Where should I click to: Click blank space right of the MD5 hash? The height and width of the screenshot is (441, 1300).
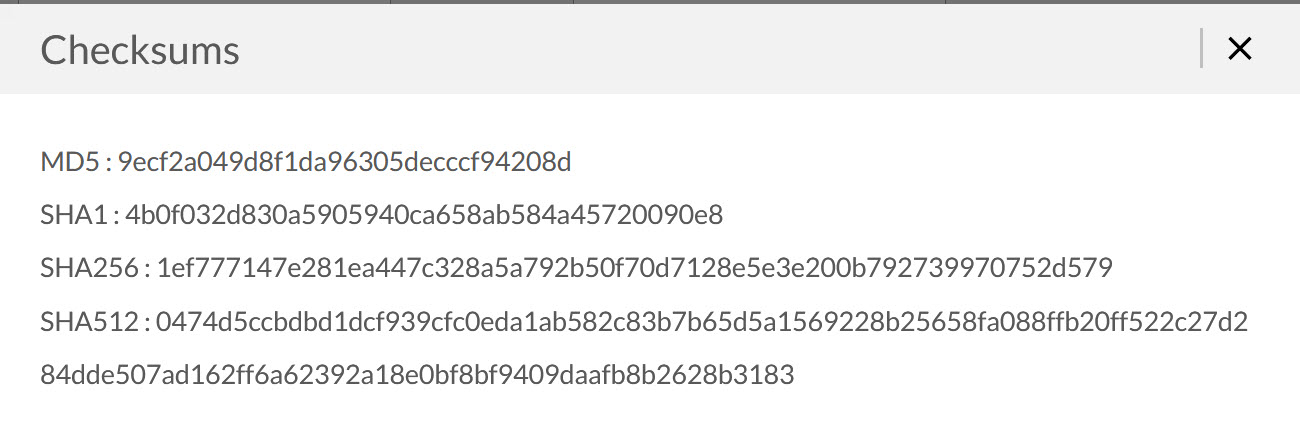coord(900,162)
